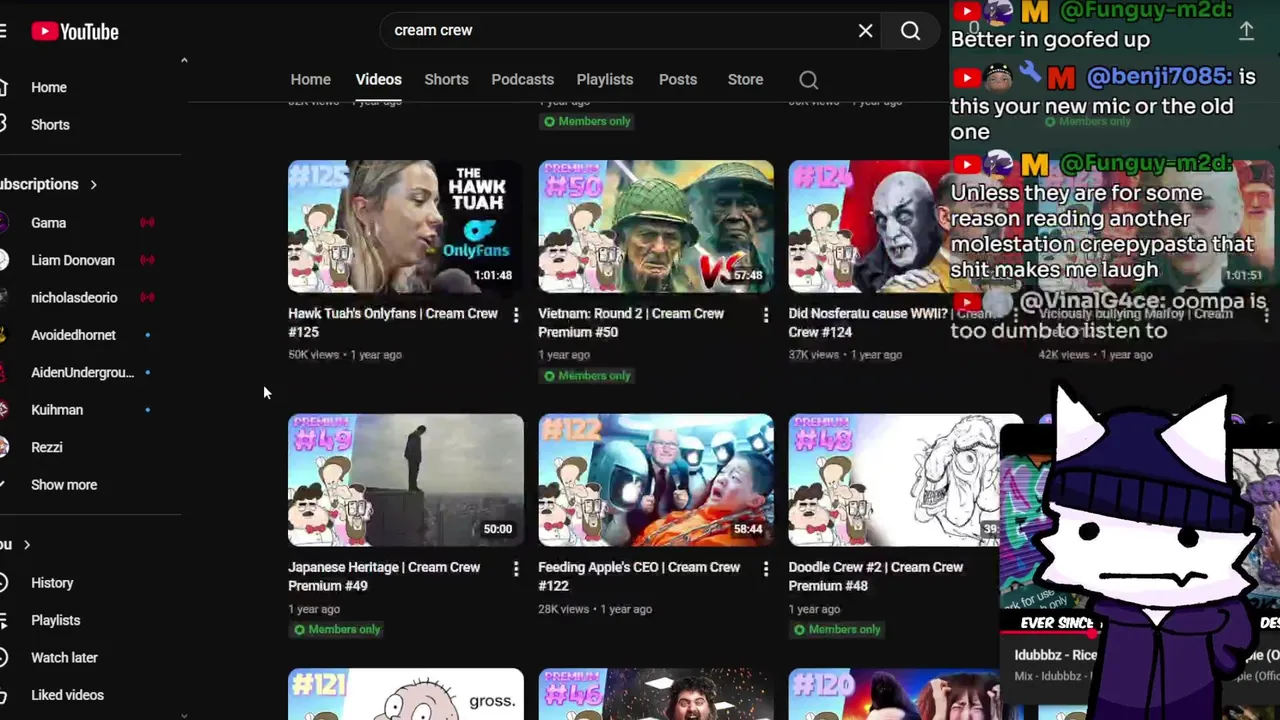This screenshot has height=720, width=1280.
Task: Open the Podcasts tab
Action: (522, 79)
